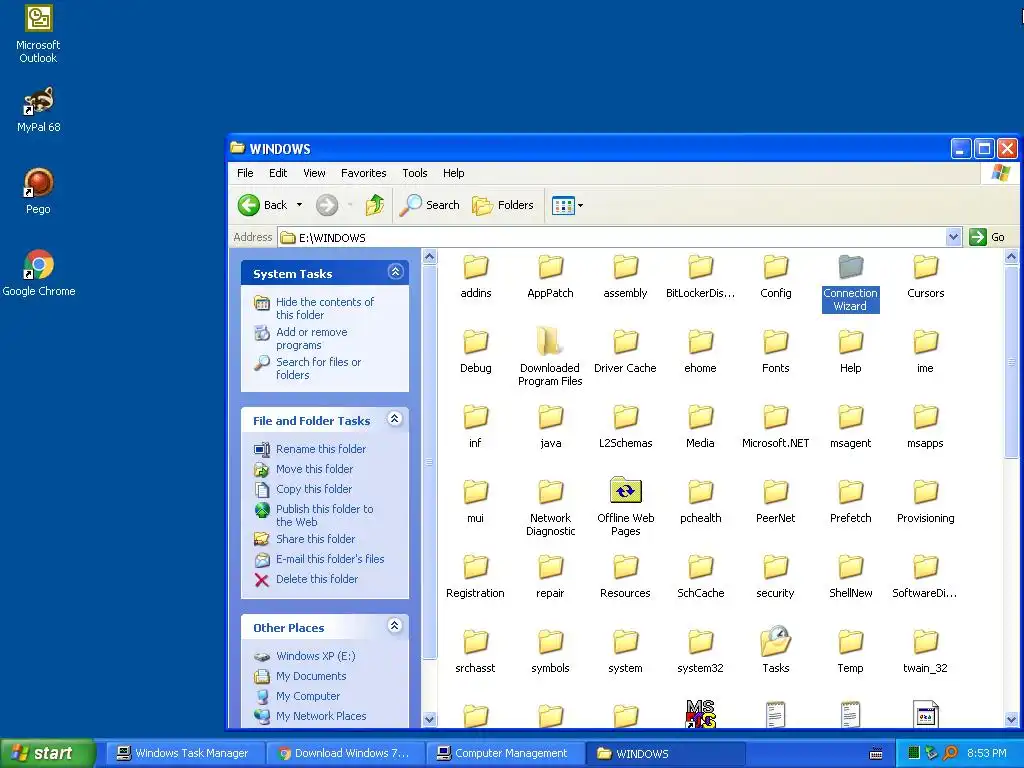The image size is (1024, 768).
Task: Select the twain_32 folder
Action: coord(925,652)
